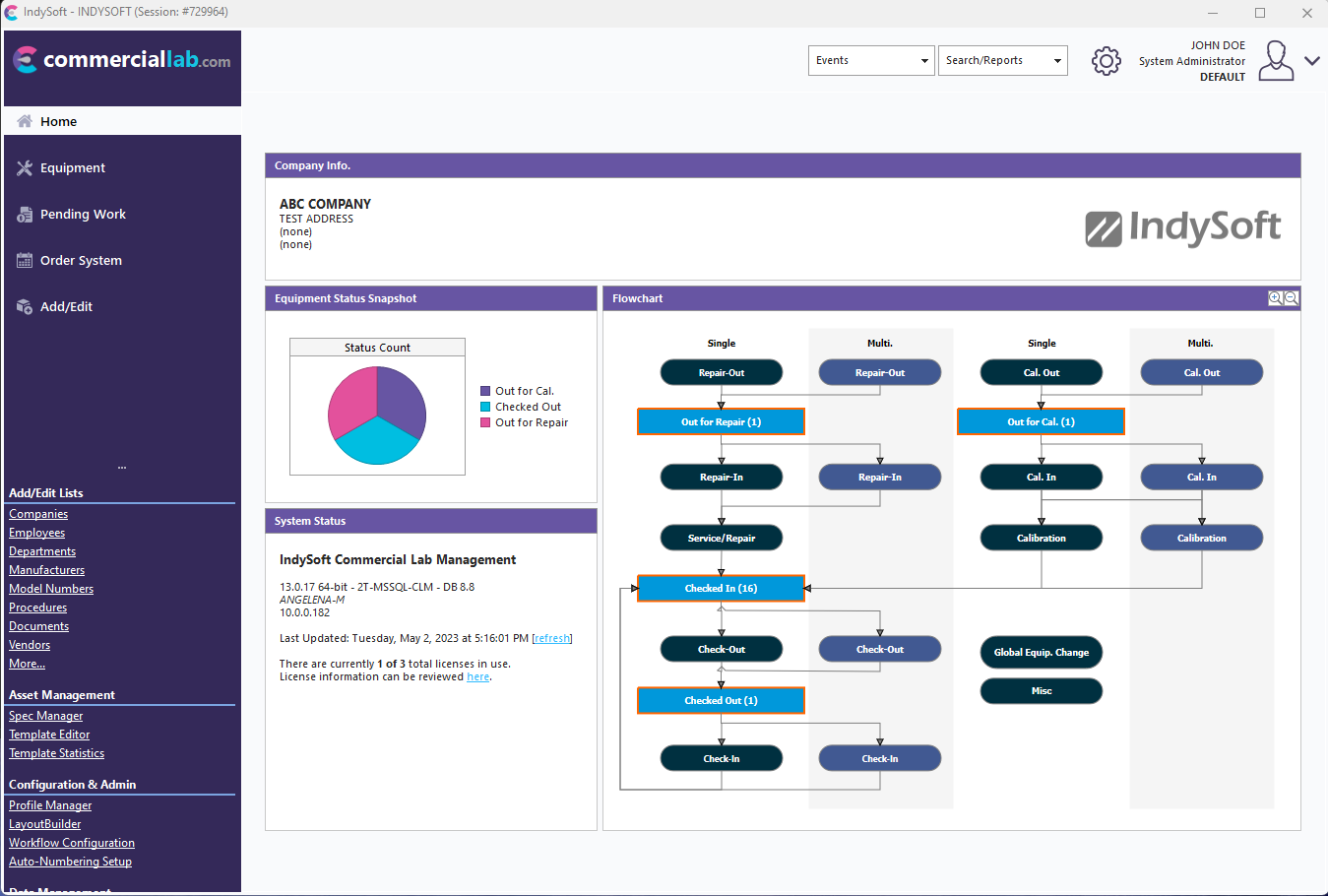Click the Order System calendar icon
This screenshot has width=1328, height=896.
pos(25,261)
